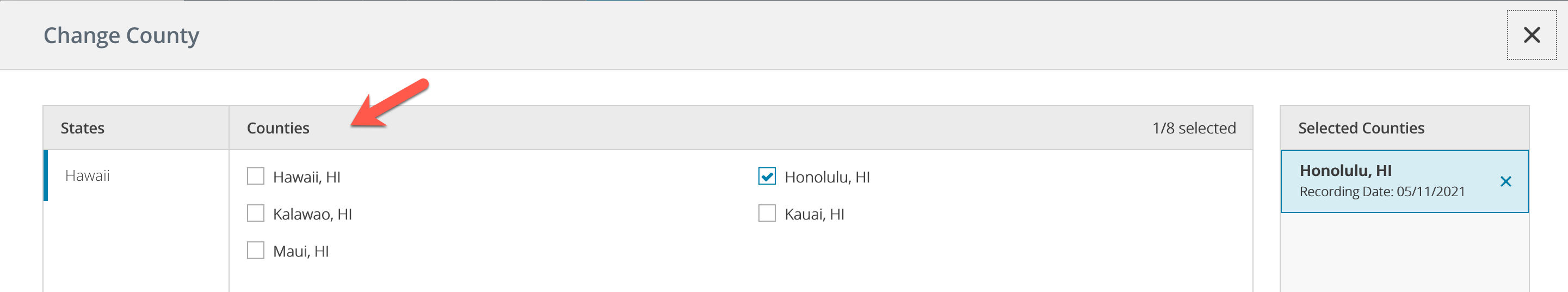1568x292 pixels.
Task: Uncheck the Honolulu, HI county checkbox
Action: tap(767, 176)
